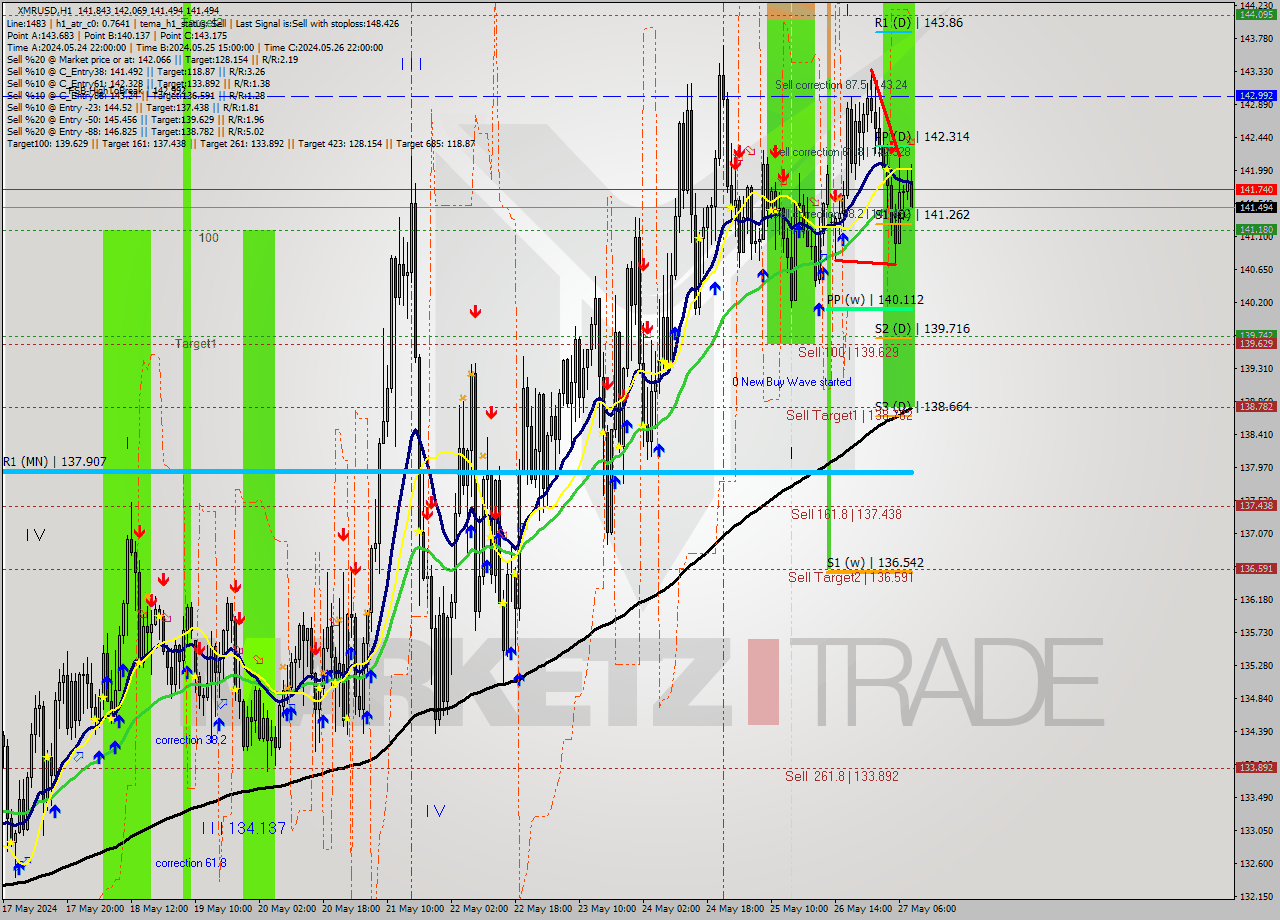Image resolution: width=1280 pixels, height=920 pixels.
Task: Select the 'S2 (D) | 139.716' pivot label
Action: point(922,328)
